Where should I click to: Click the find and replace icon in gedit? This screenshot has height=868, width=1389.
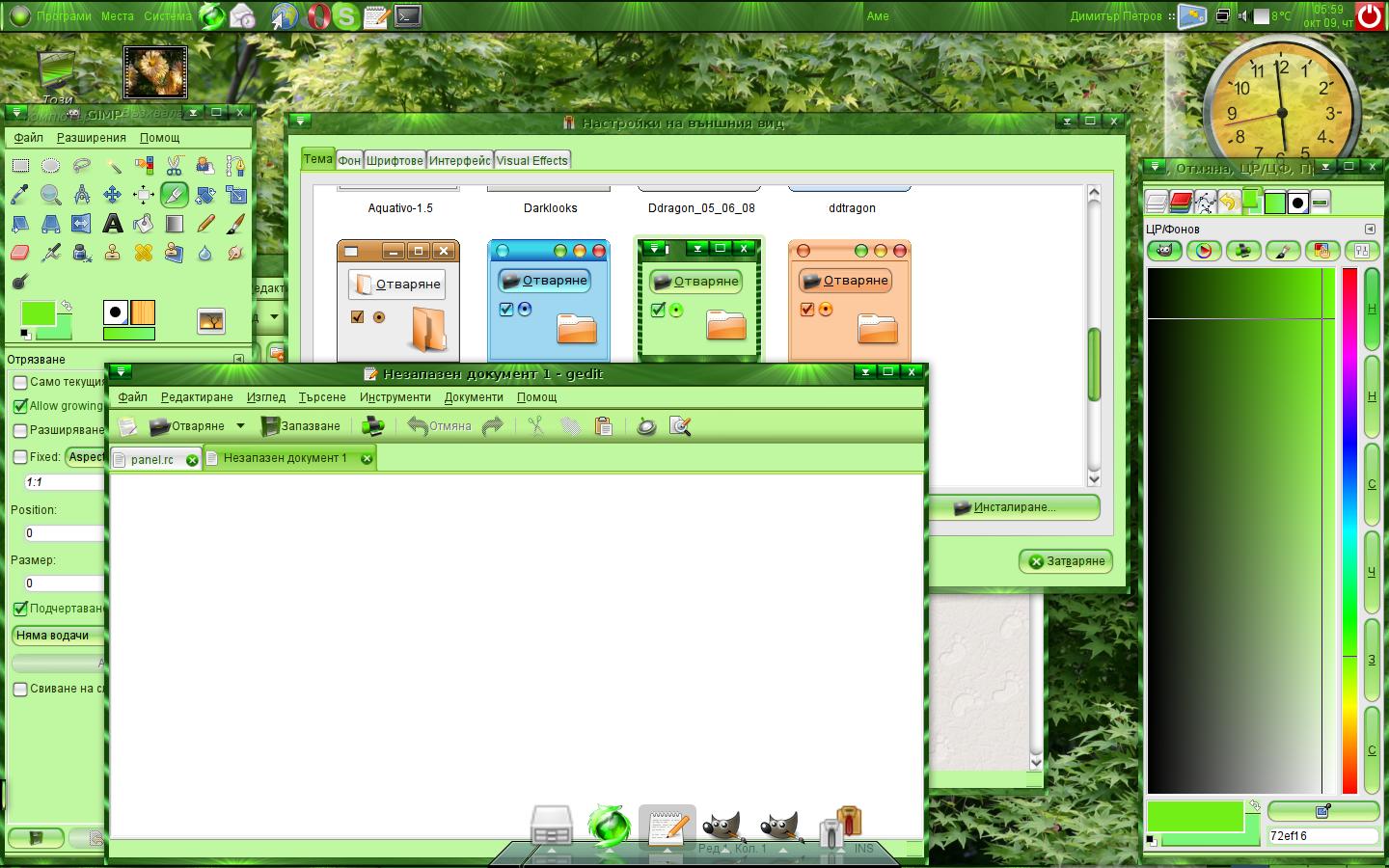(680, 425)
